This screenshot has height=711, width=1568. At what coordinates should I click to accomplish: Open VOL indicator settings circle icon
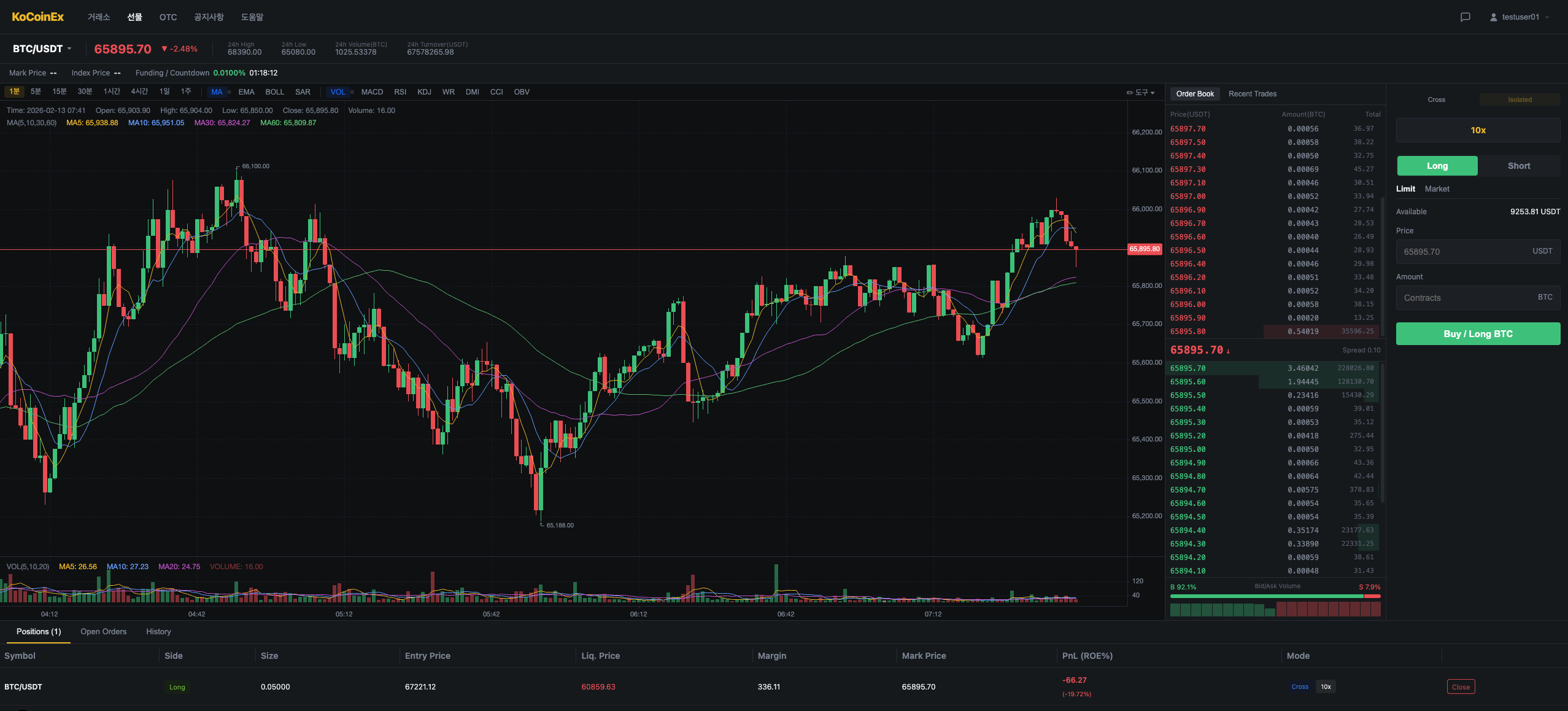(352, 92)
